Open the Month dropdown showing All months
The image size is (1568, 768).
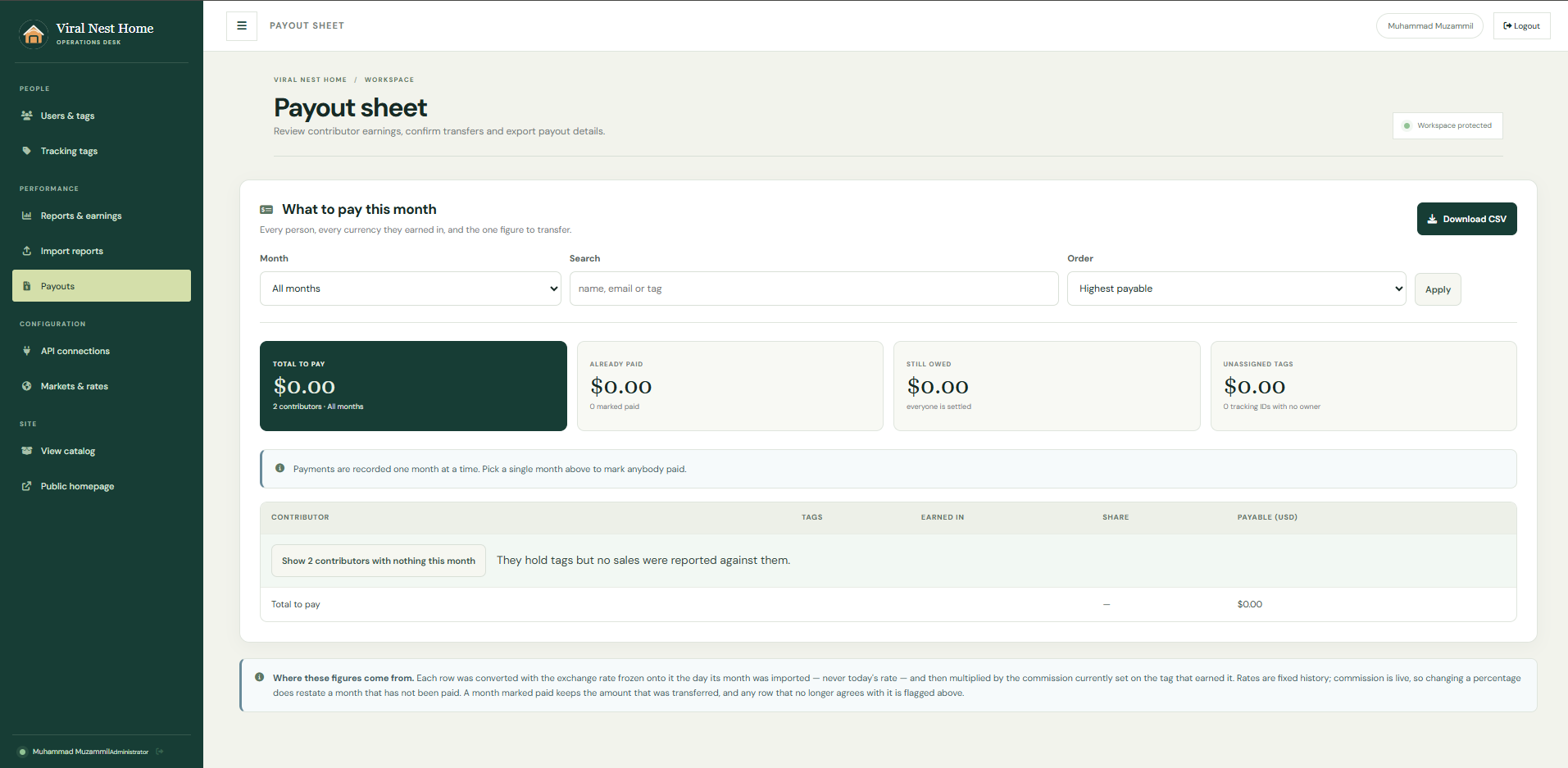[411, 289]
